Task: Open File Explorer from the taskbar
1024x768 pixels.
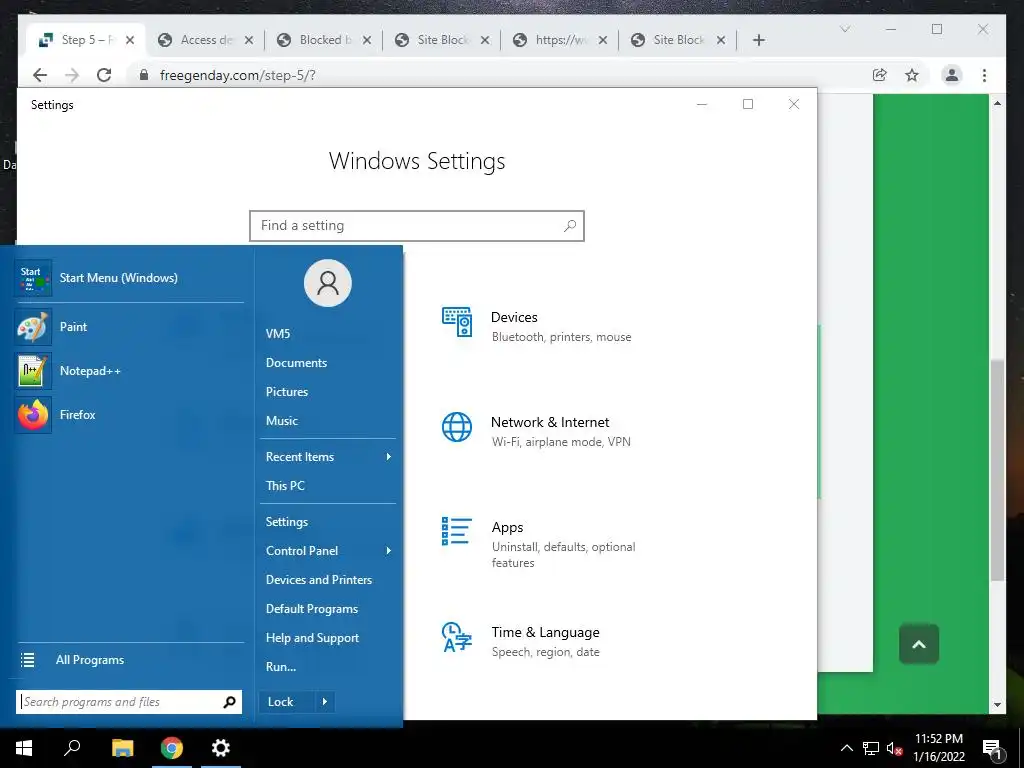Action: coord(122,748)
